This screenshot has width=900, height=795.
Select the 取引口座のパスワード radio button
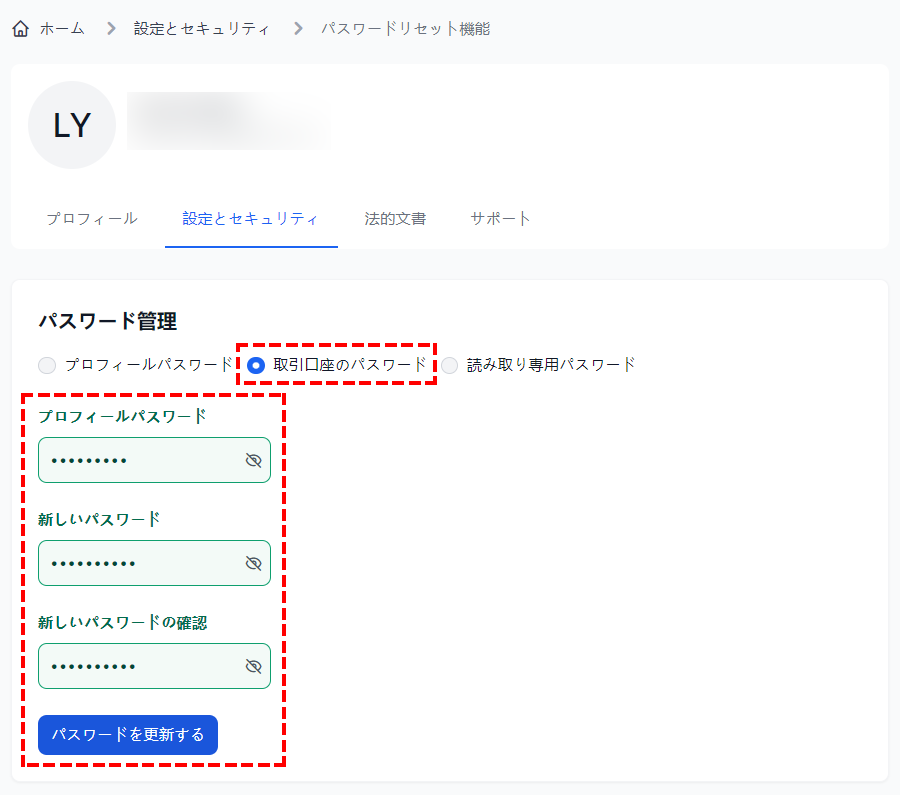[x=256, y=365]
